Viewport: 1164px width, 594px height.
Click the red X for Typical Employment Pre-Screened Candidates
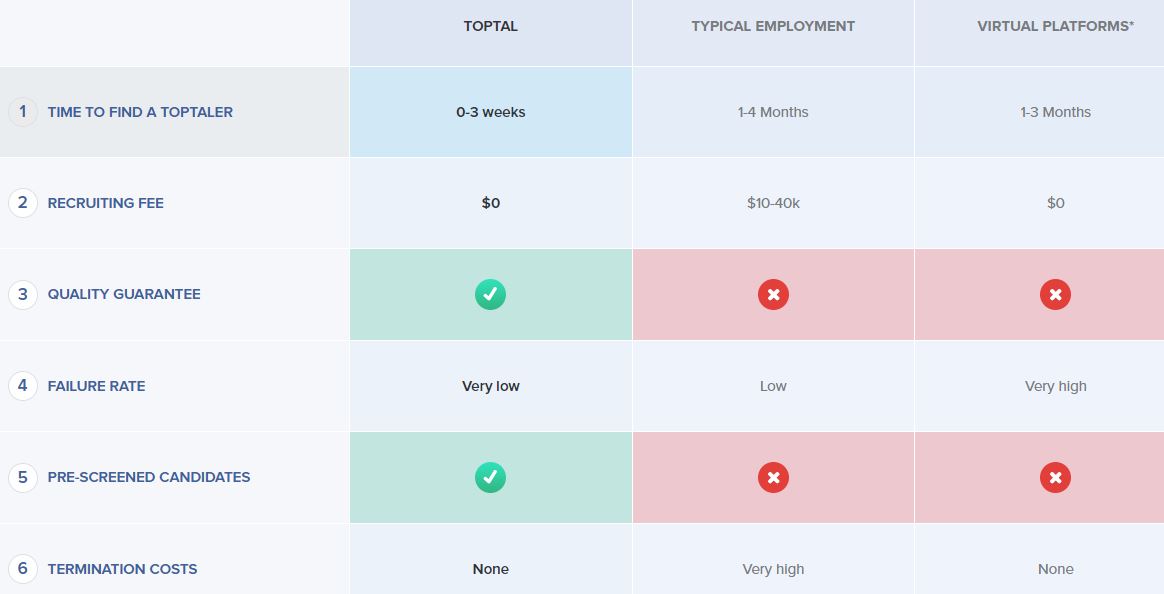click(774, 477)
